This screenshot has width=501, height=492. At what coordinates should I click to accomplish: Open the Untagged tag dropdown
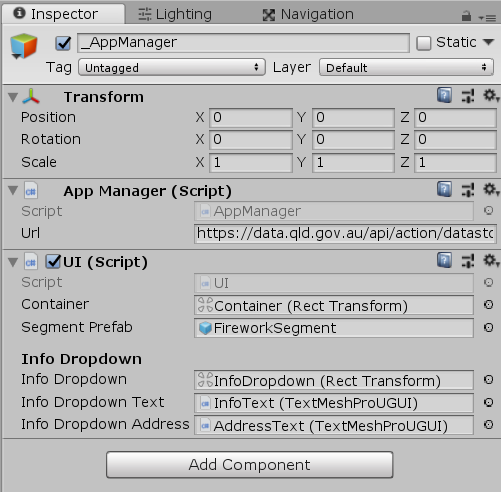tap(172, 68)
